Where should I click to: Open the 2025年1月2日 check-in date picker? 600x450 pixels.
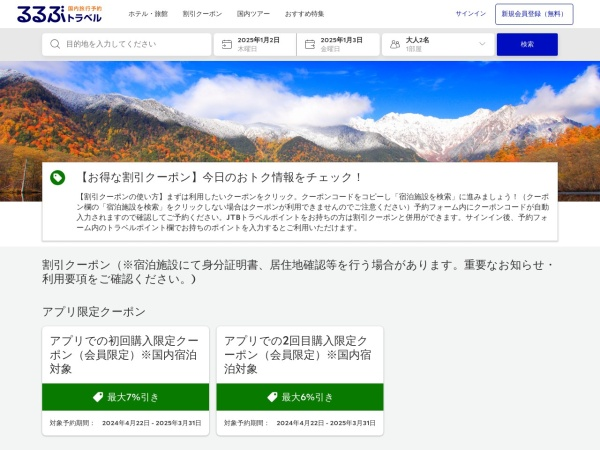[x=255, y=44]
